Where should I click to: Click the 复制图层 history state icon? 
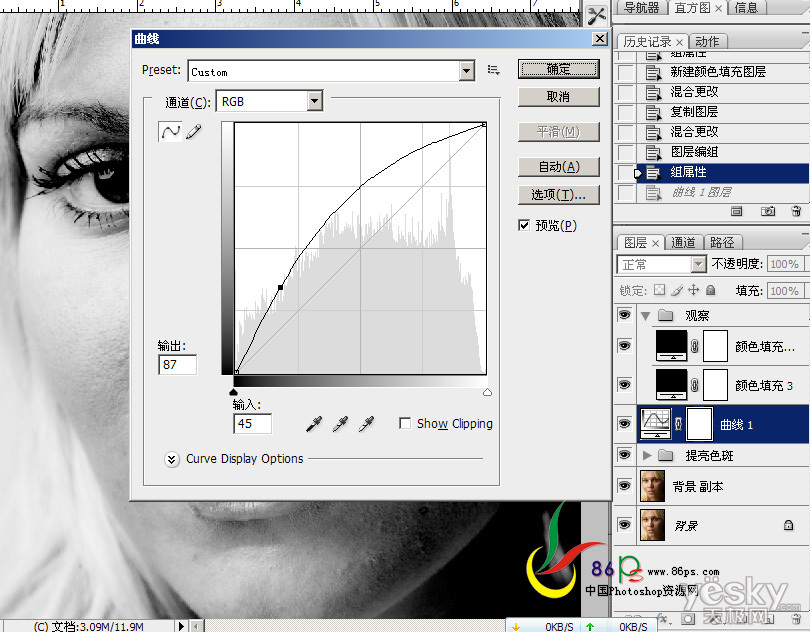pos(653,112)
